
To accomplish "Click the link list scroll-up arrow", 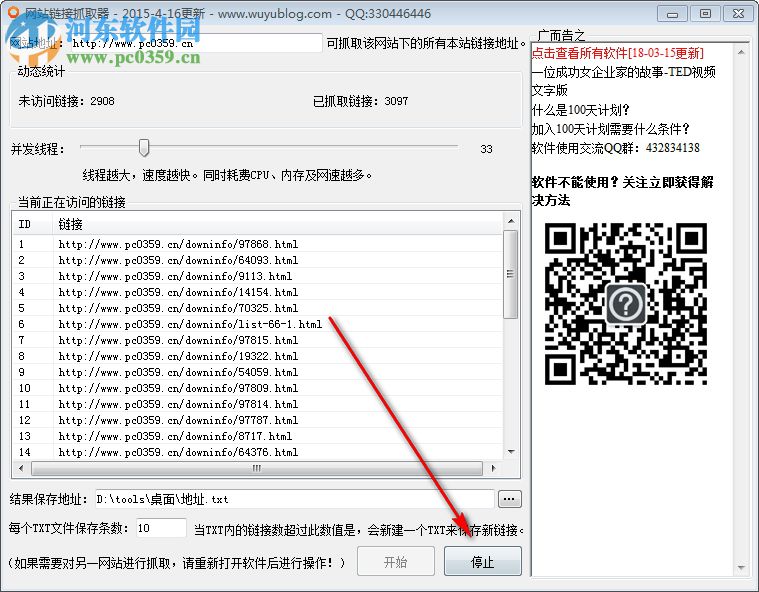I will pos(511,221).
